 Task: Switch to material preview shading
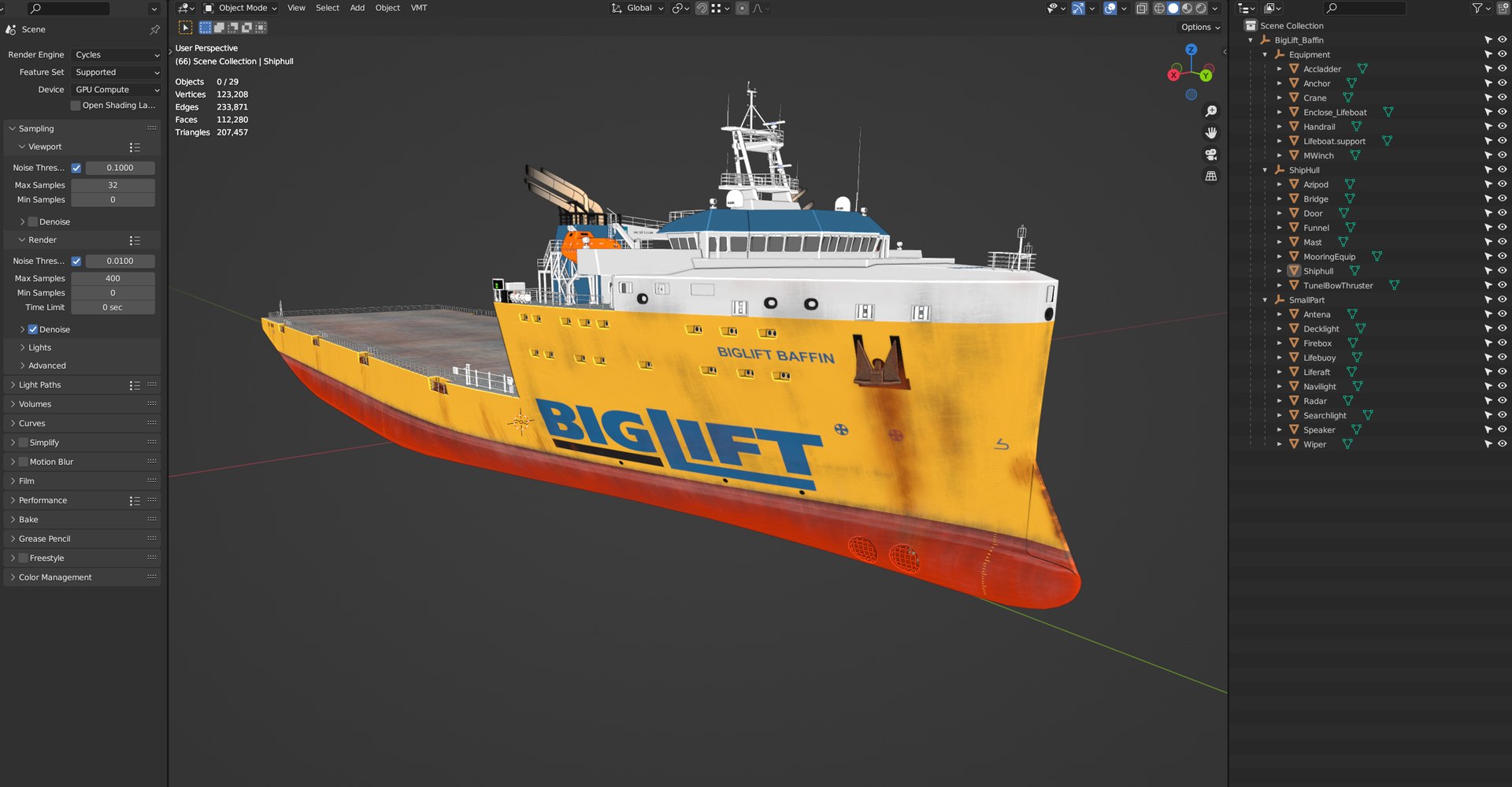point(1188,8)
